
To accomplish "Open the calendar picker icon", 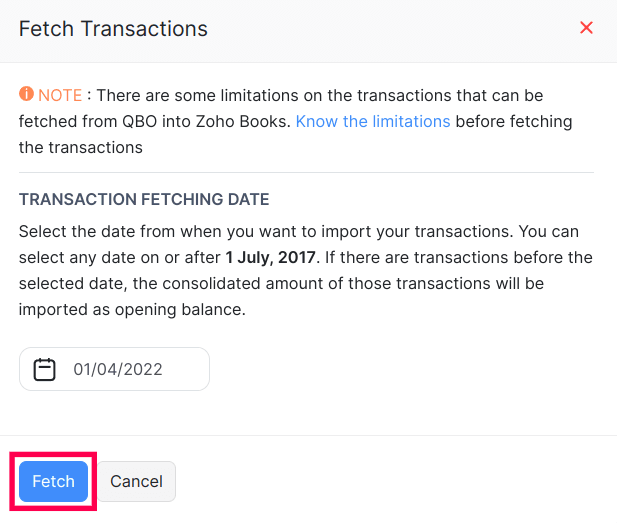I will point(44,370).
